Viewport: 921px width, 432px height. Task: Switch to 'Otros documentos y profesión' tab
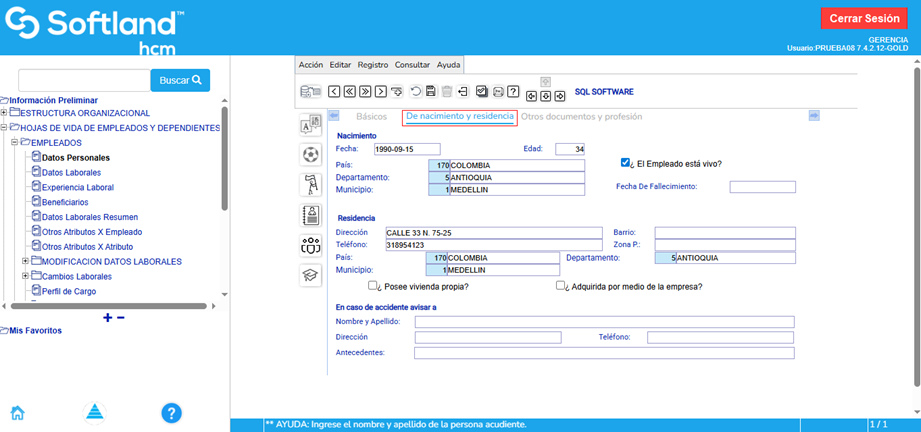click(x=581, y=117)
